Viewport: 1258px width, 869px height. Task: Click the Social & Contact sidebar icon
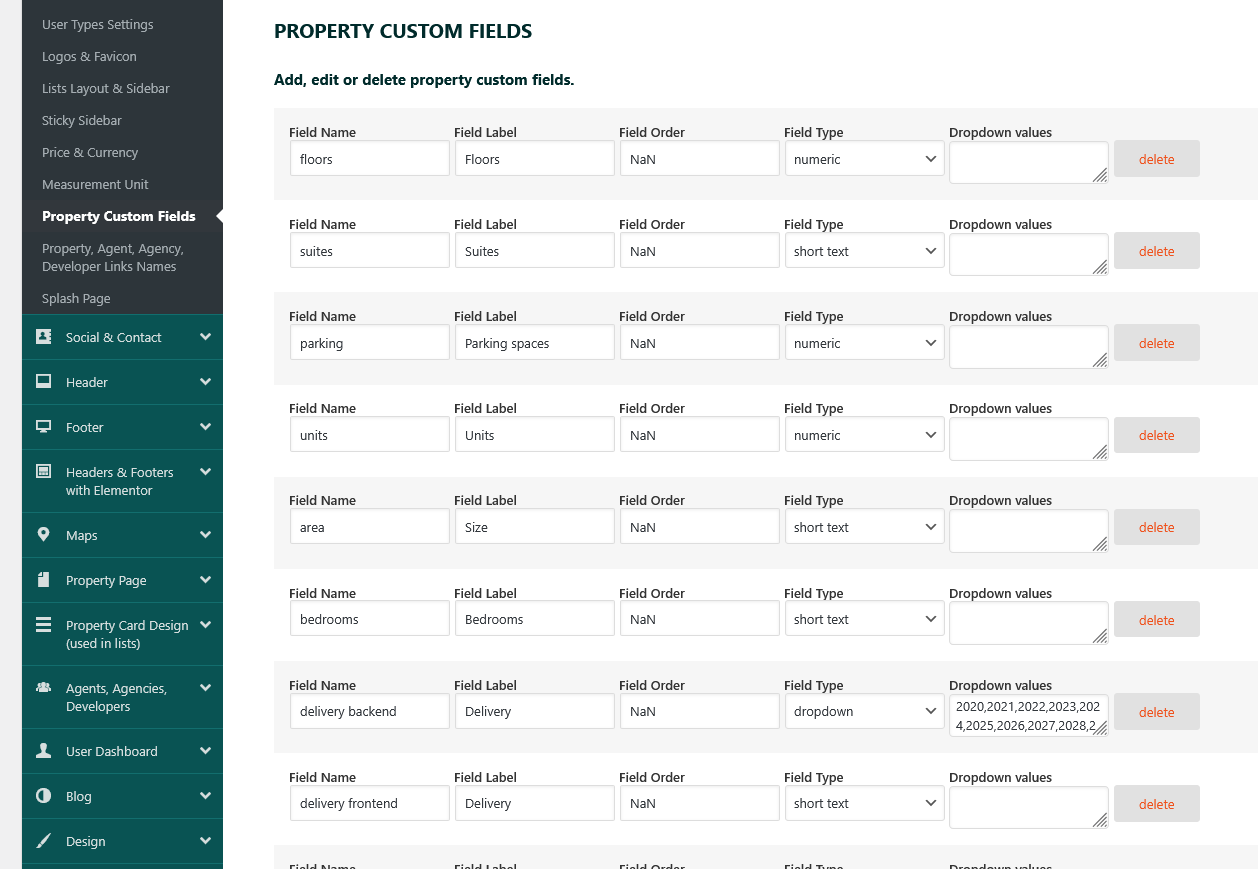click(x=44, y=337)
